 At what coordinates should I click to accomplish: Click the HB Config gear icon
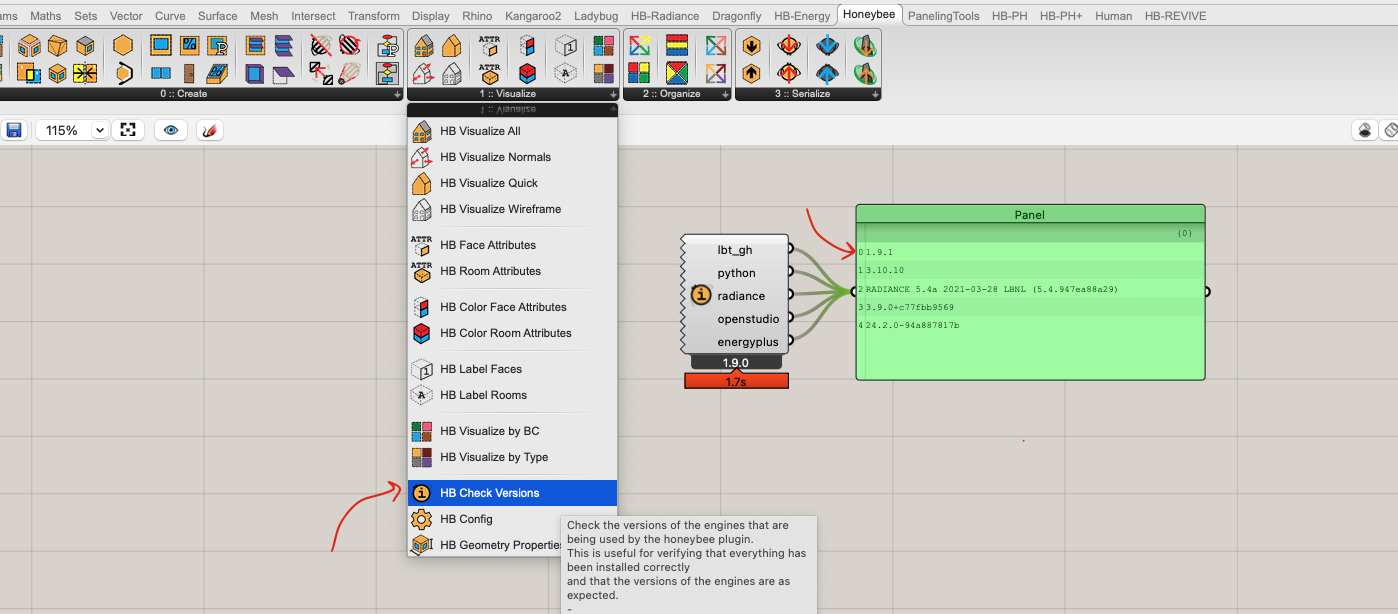(x=422, y=519)
